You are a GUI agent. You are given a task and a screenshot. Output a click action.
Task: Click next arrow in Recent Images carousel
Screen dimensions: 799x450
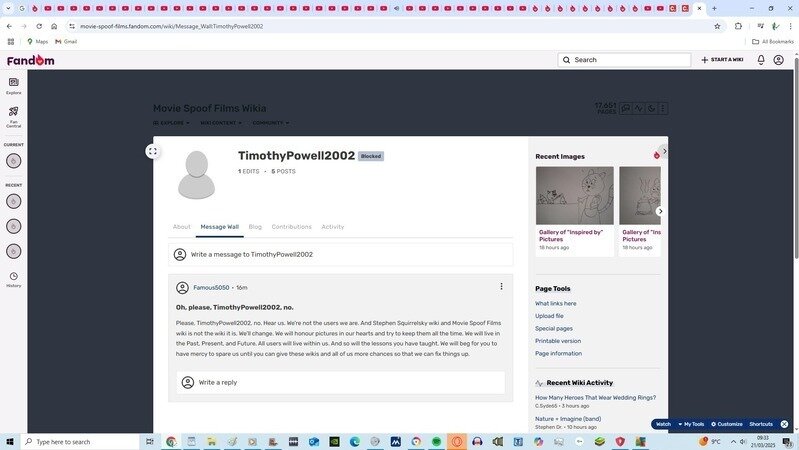pos(660,211)
